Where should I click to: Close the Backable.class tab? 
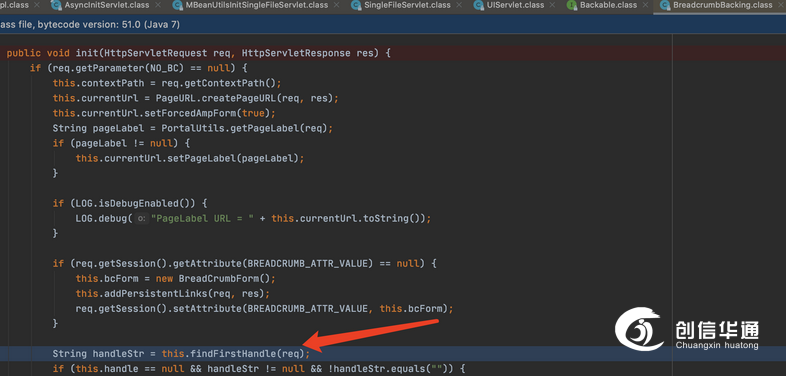[x=646, y=6]
